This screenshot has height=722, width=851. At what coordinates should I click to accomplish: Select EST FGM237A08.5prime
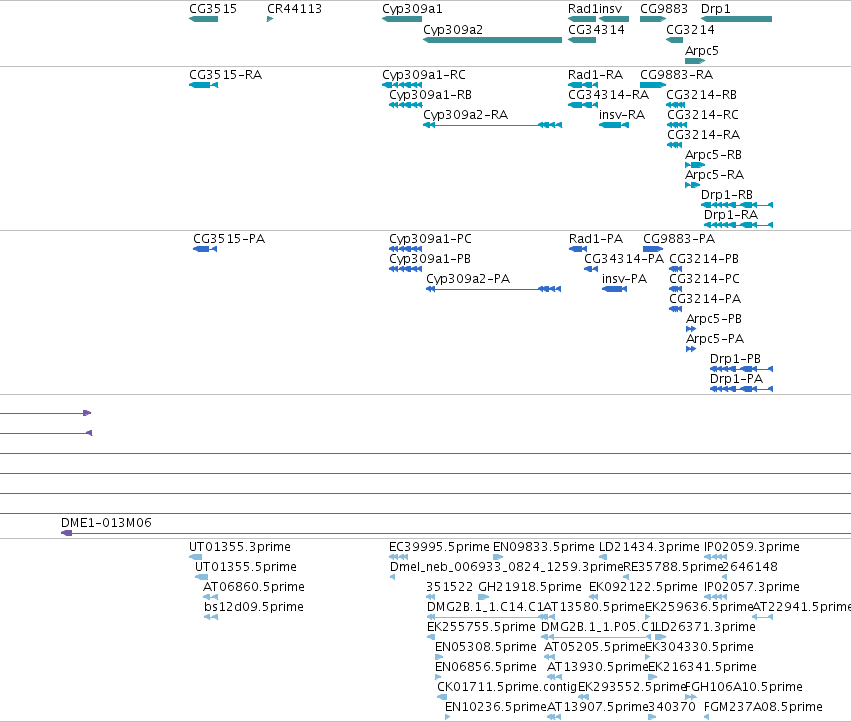(x=763, y=707)
